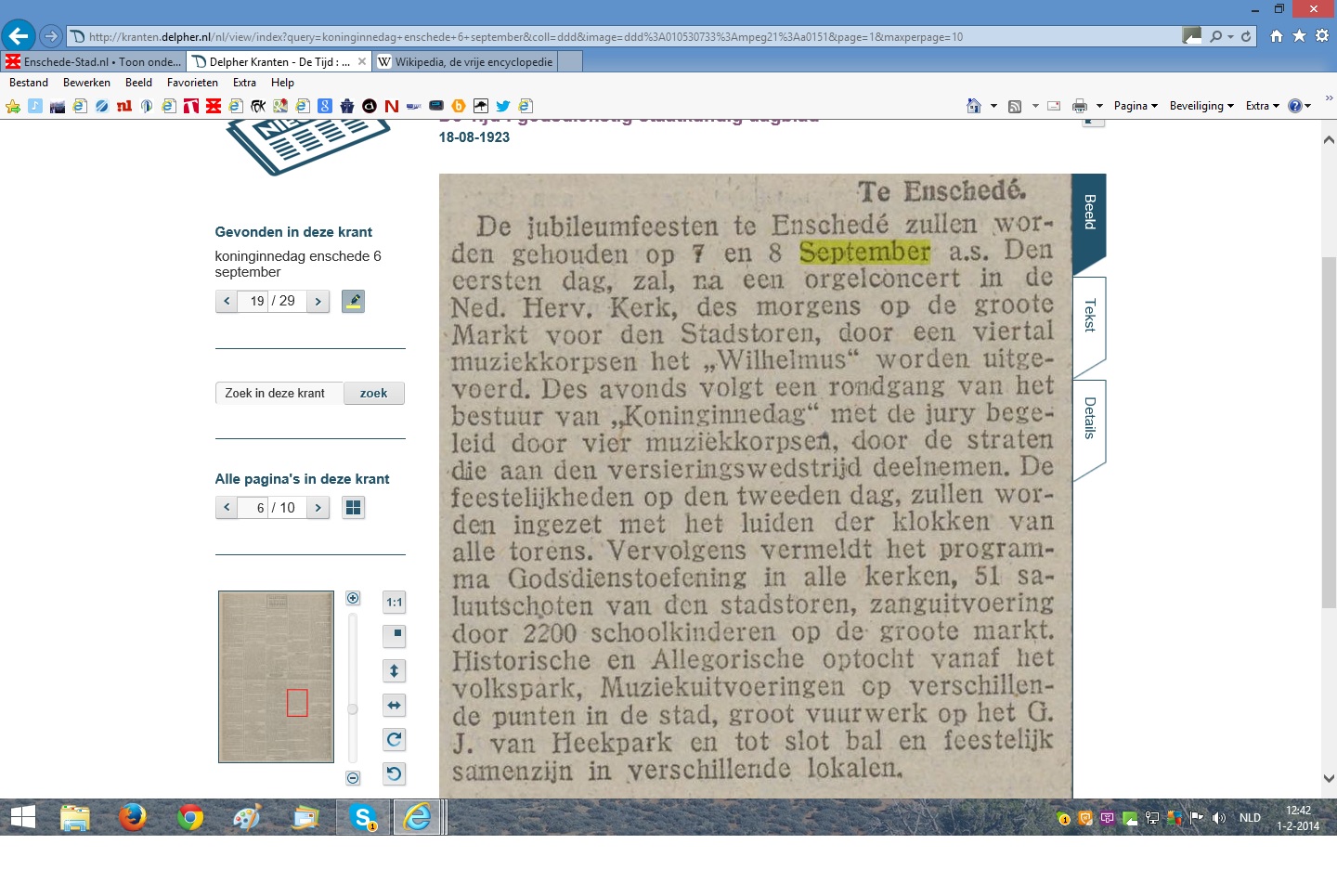Expand the Extra toolbar dropdown
The width and height of the screenshot is (1337, 896).
coord(1262,106)
